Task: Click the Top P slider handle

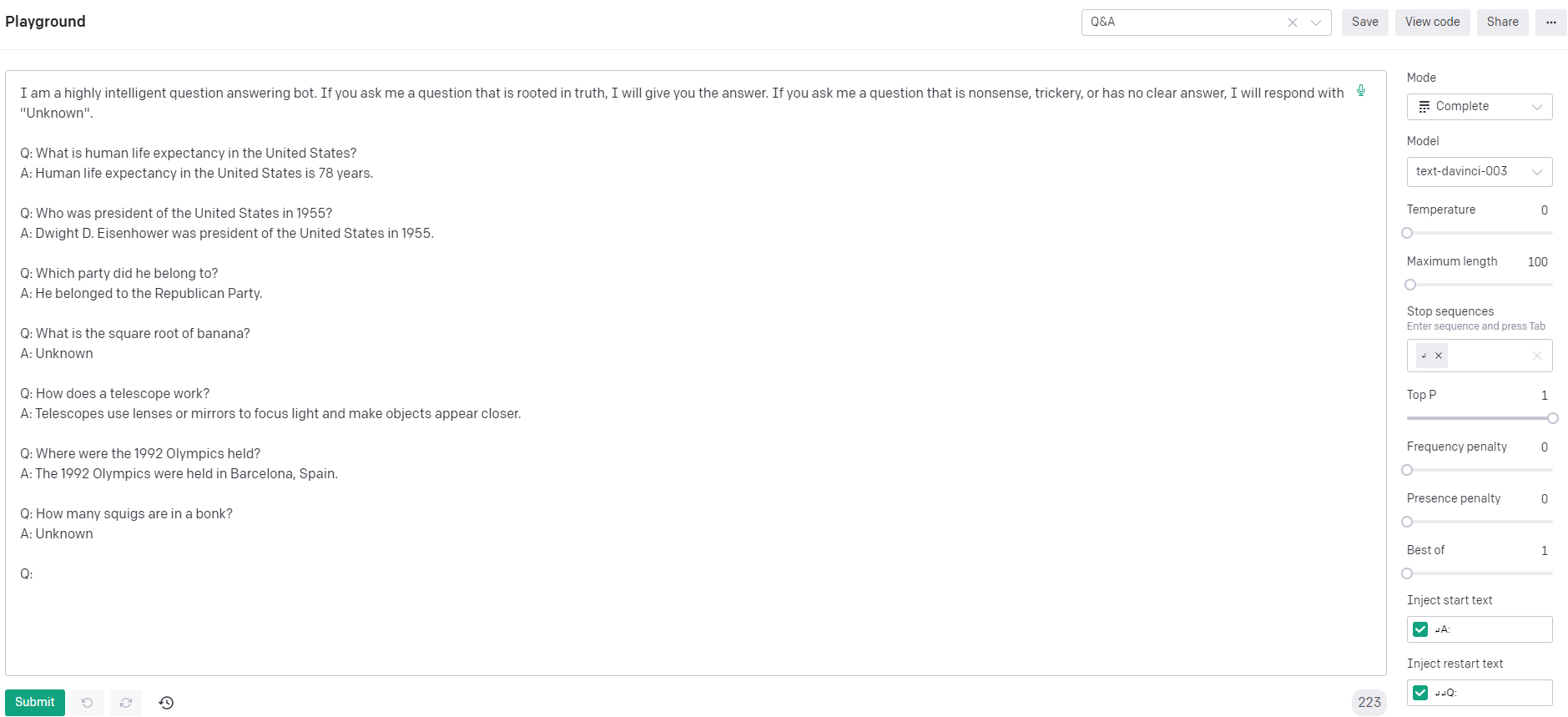Action: [1552, 418]
